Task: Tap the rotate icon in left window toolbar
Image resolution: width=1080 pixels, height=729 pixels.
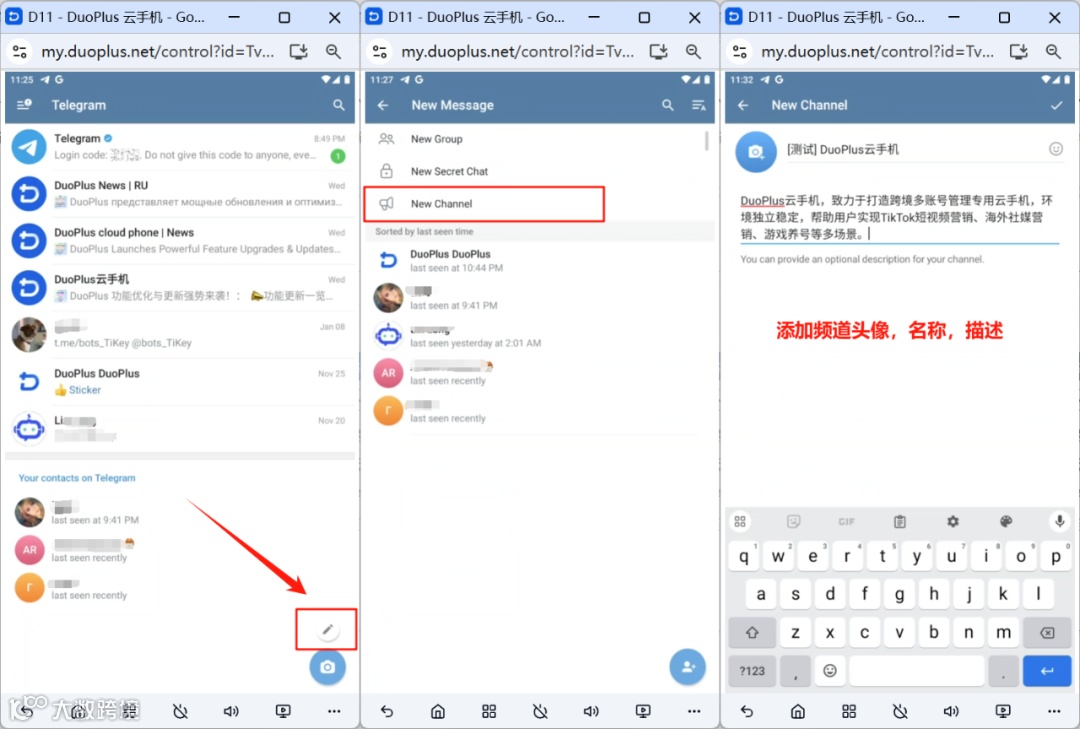Action: click(180, 710)
